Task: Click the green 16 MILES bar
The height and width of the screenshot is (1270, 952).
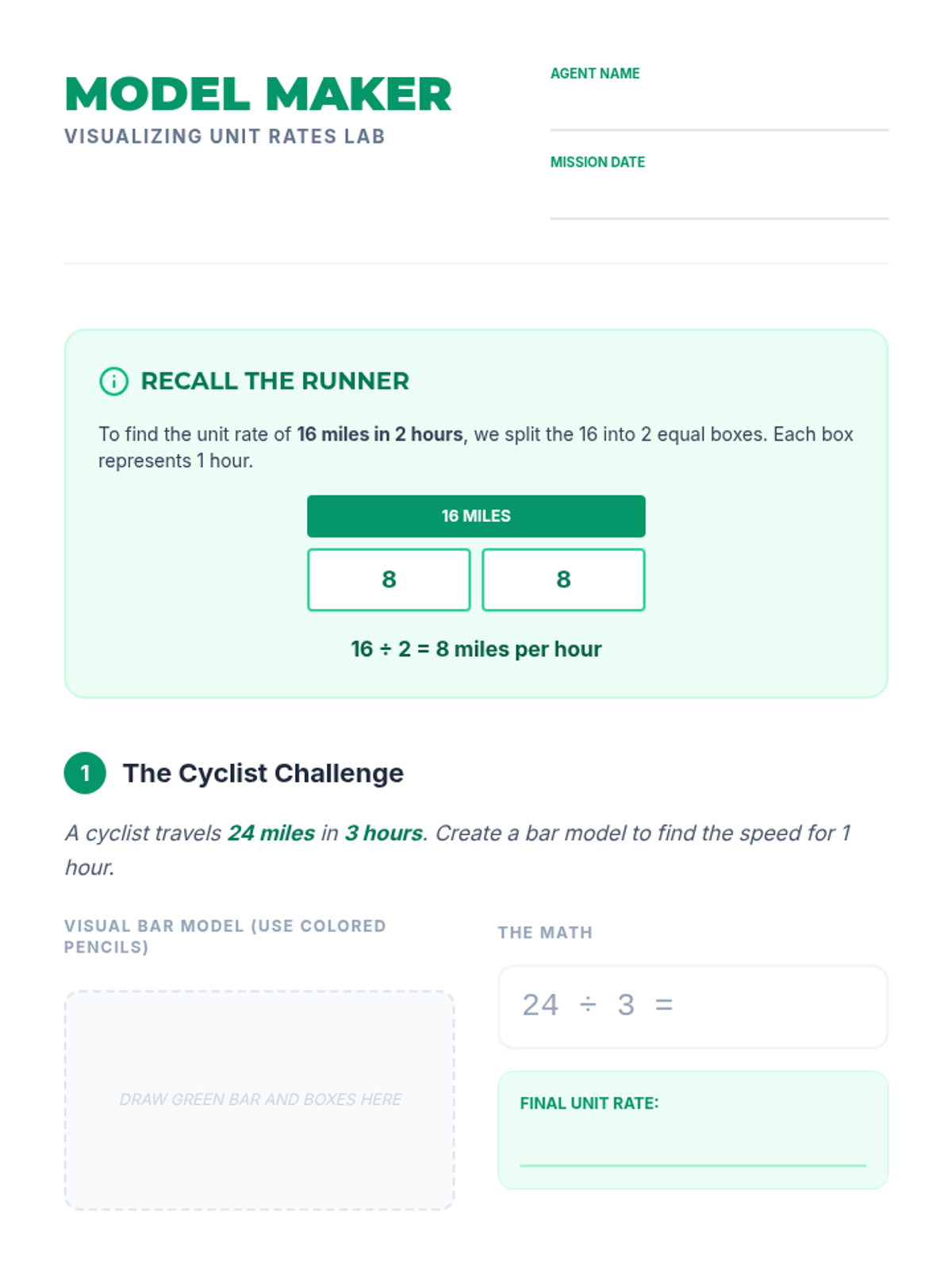Action: coord(476,516)
